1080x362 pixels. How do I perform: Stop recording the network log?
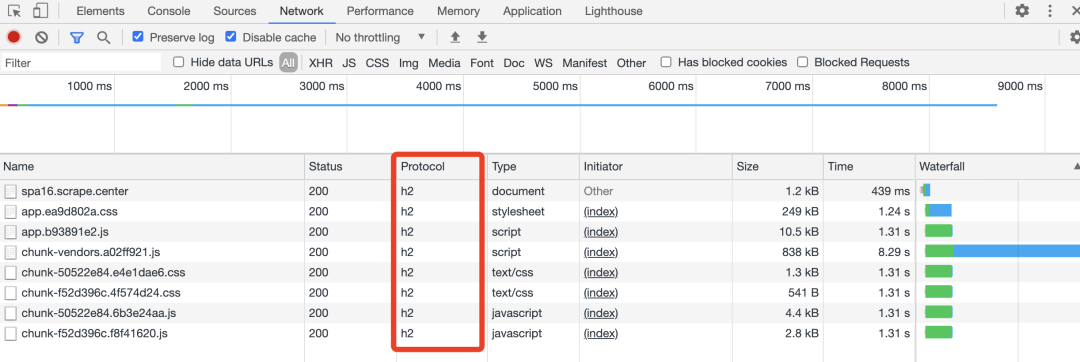pyautogui.click(x=14, y=37)
